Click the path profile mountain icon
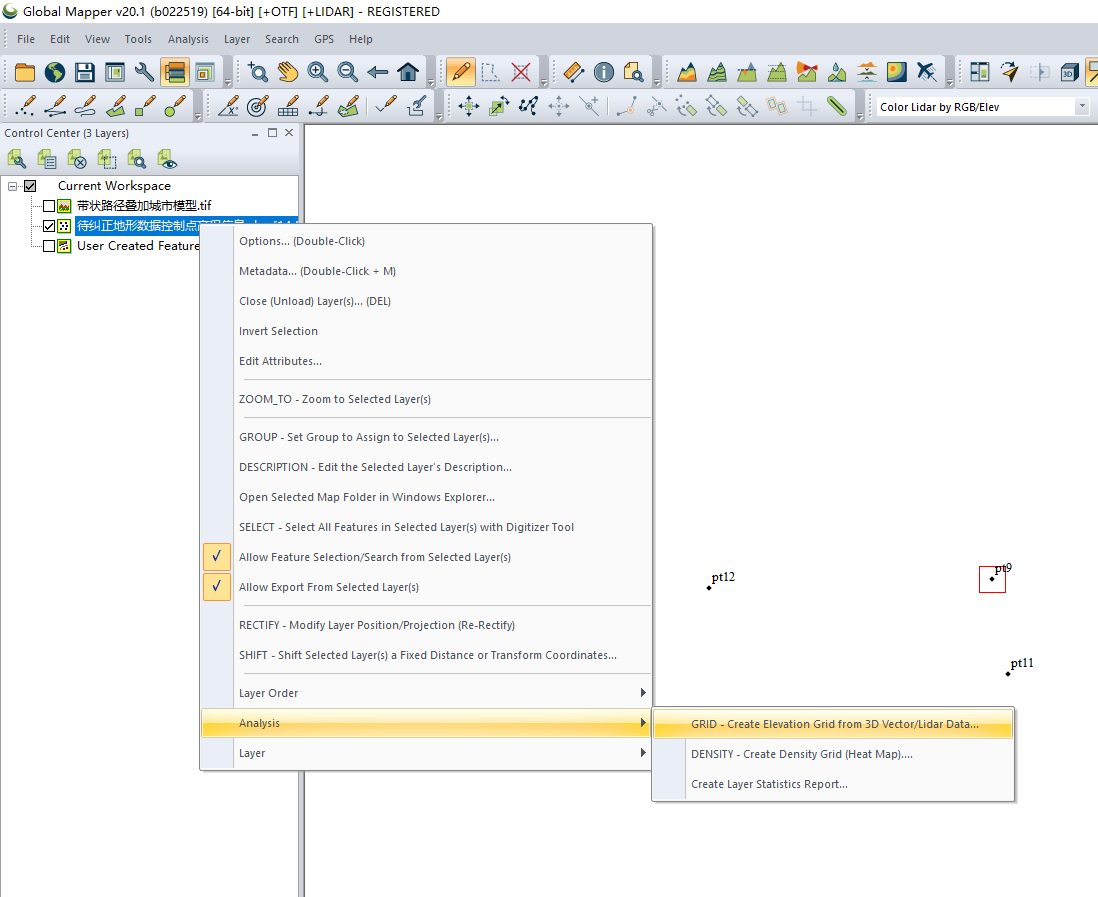 point(687,72)
